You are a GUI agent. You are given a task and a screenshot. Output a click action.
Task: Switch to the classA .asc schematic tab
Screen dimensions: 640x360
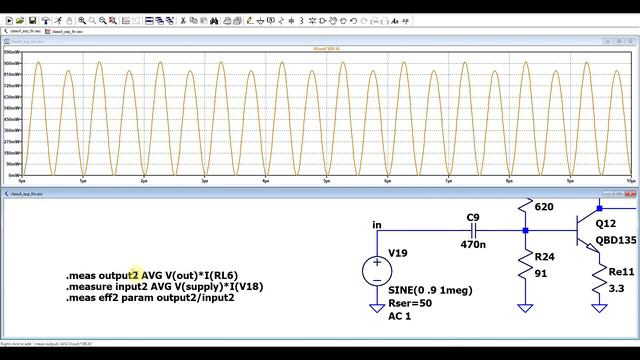pos(22,31)
